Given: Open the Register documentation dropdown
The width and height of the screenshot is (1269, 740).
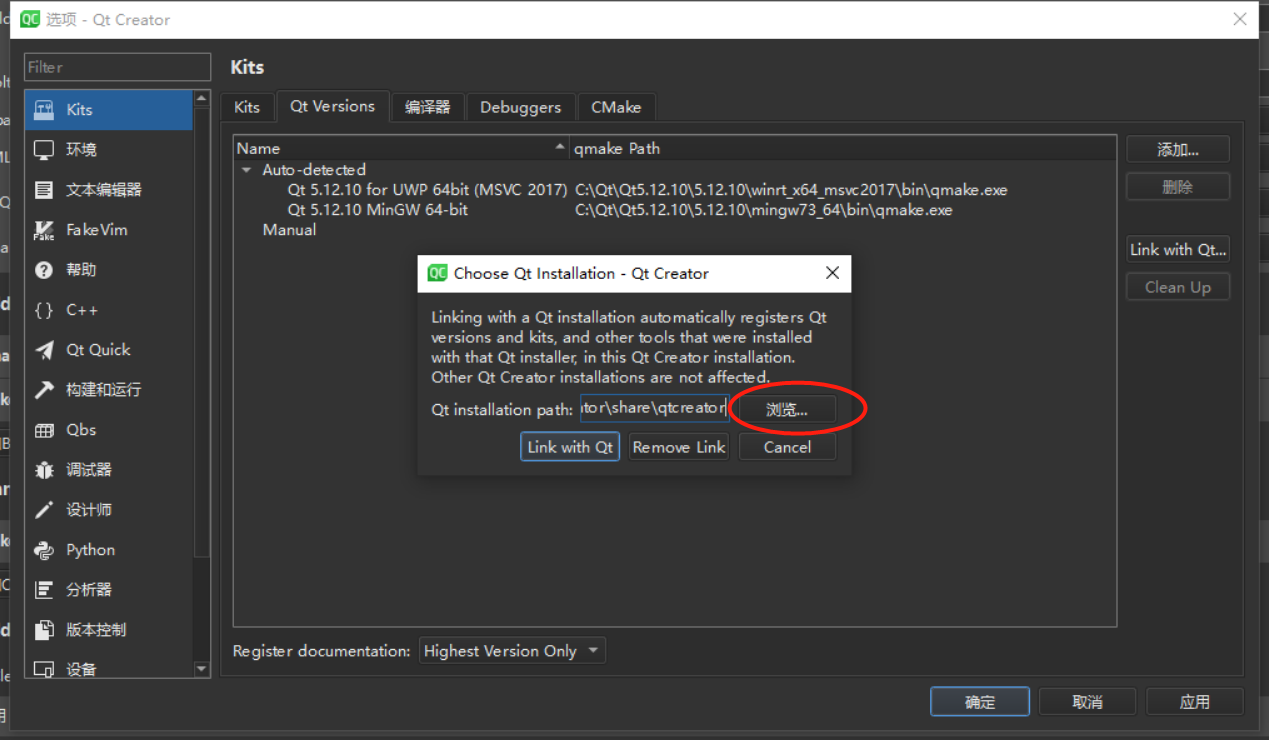Looking at the screenshot, I should coord(511,650).
